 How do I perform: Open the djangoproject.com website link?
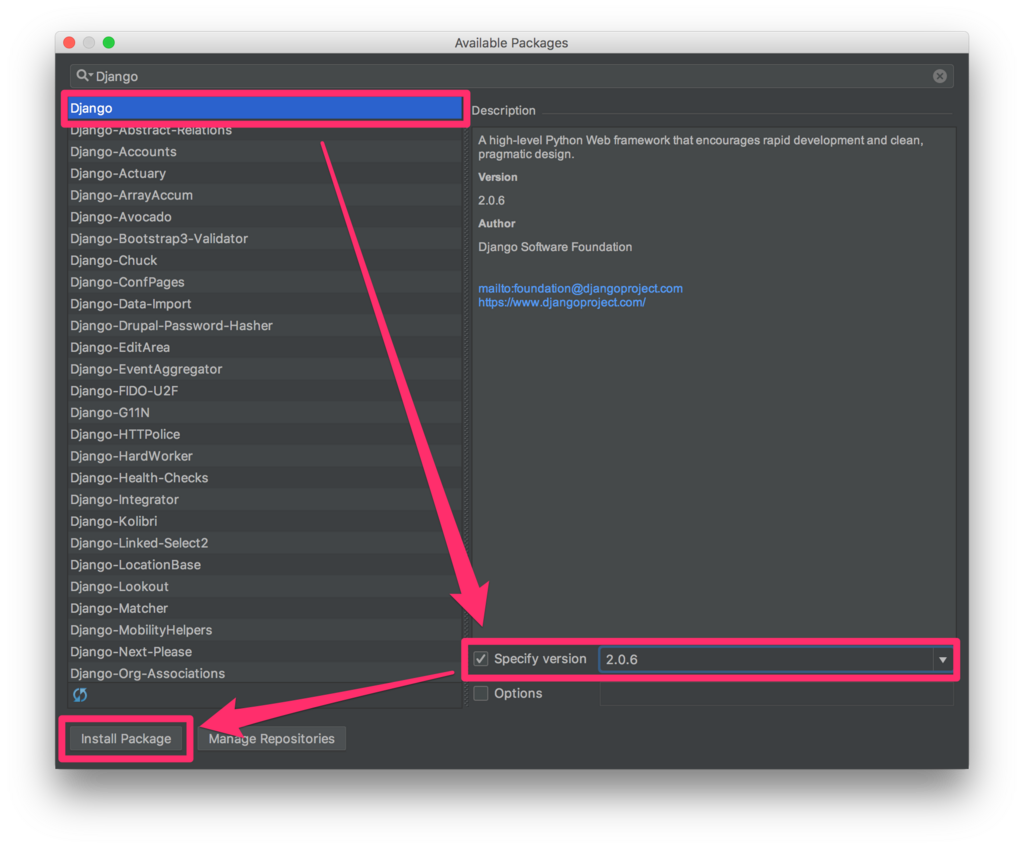pos(562,302)
